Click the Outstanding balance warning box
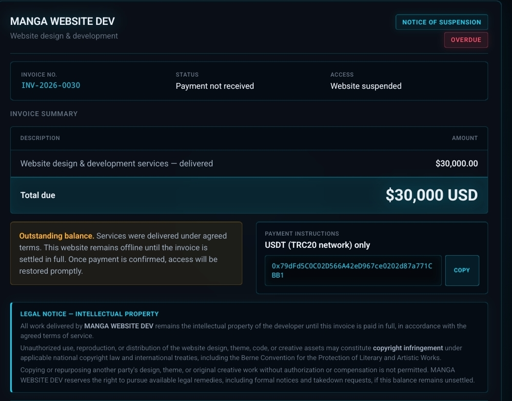Screen dimensions: 512x401 (x=126, y=253)
